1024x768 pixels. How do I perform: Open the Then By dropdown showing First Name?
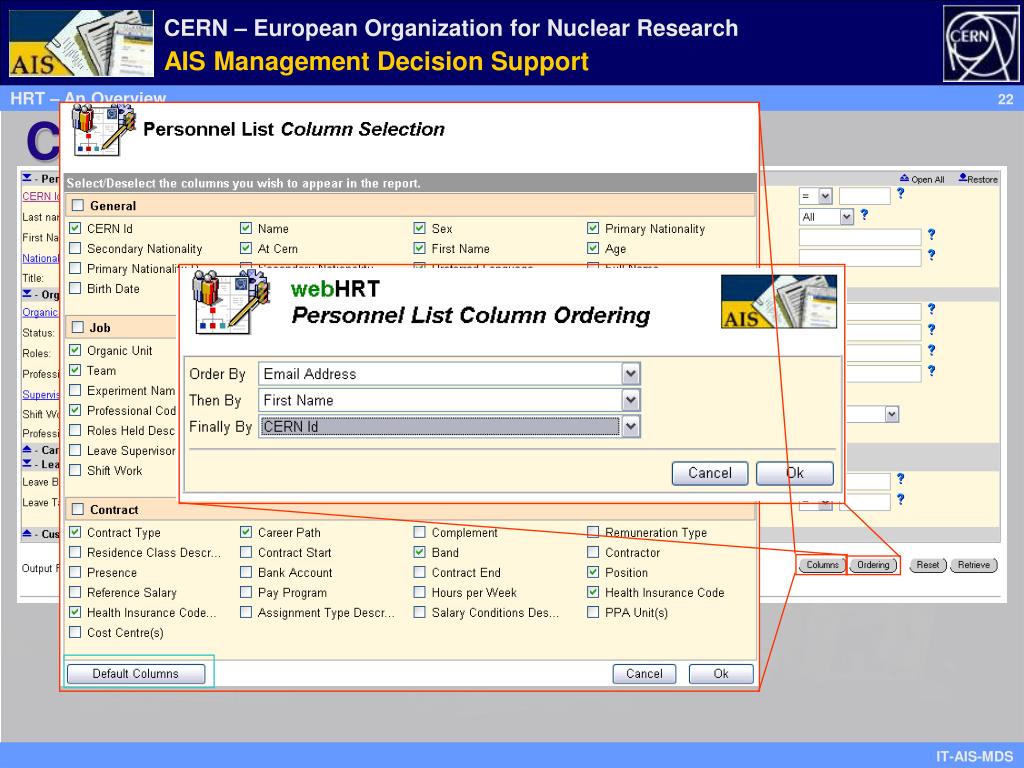pos(449,400)
